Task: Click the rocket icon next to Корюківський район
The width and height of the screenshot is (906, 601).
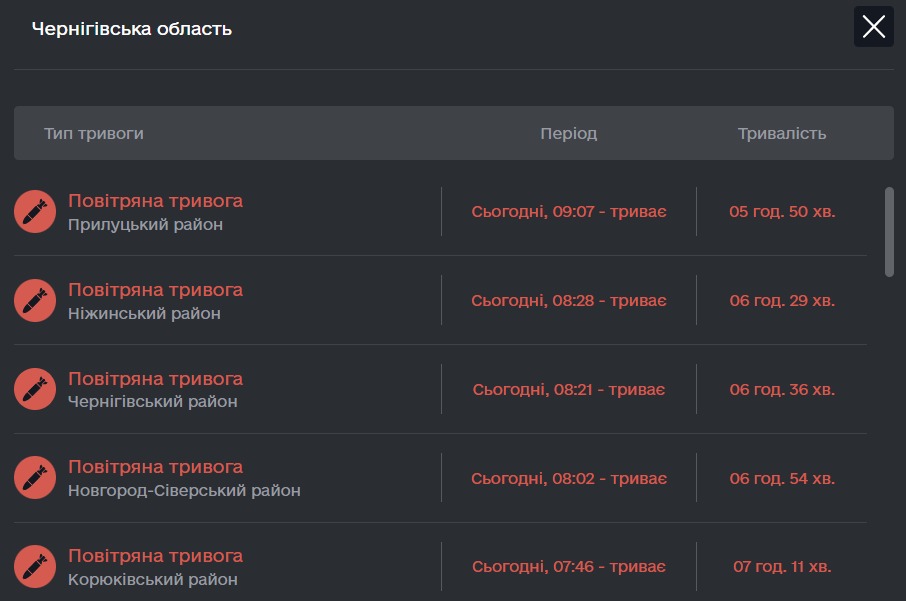Action: pyautogui.click(x=35, y=566)
